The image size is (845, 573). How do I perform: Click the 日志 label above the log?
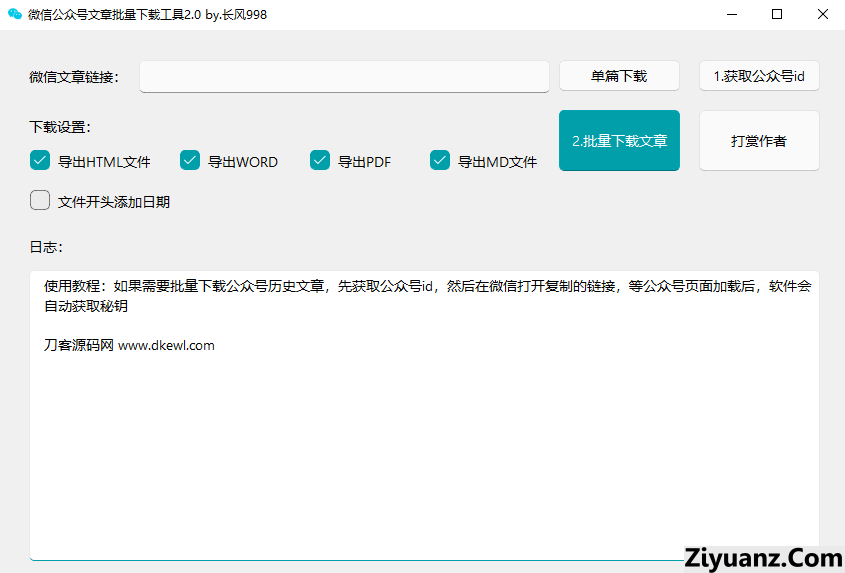46,246
